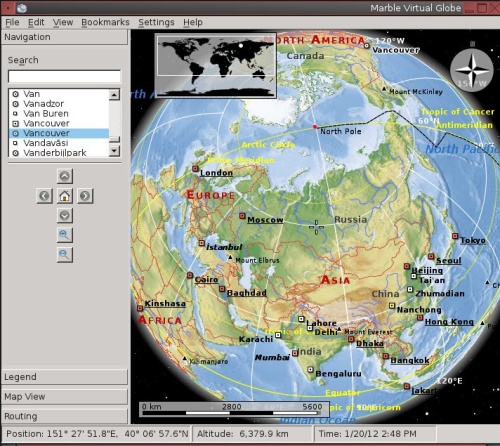This screenshot has height=446, width=500.
Task: Click the London city marker
Action: point(195,169)
